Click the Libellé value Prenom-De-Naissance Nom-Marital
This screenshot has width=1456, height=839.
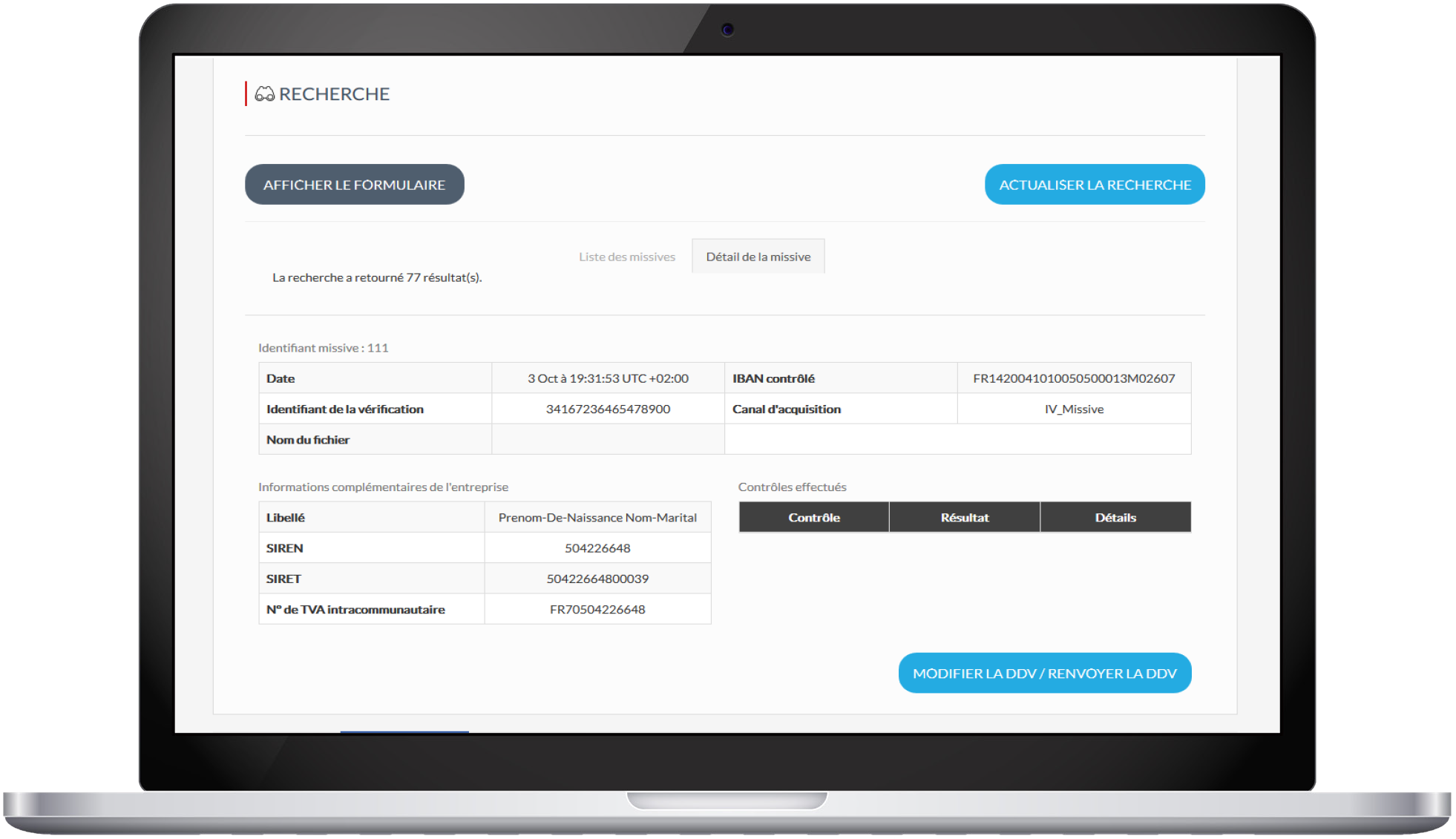pos(597,518)
